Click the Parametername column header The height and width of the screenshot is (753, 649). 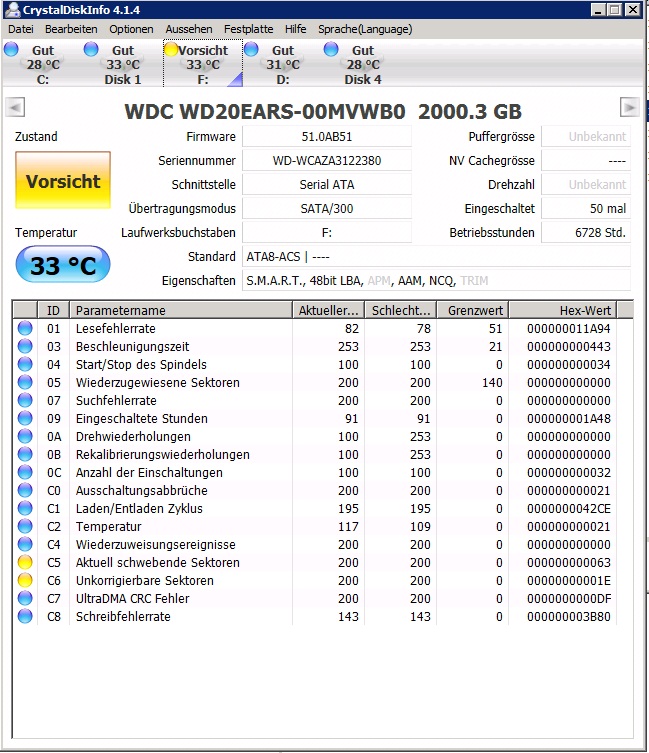click(x=181, y=310)
